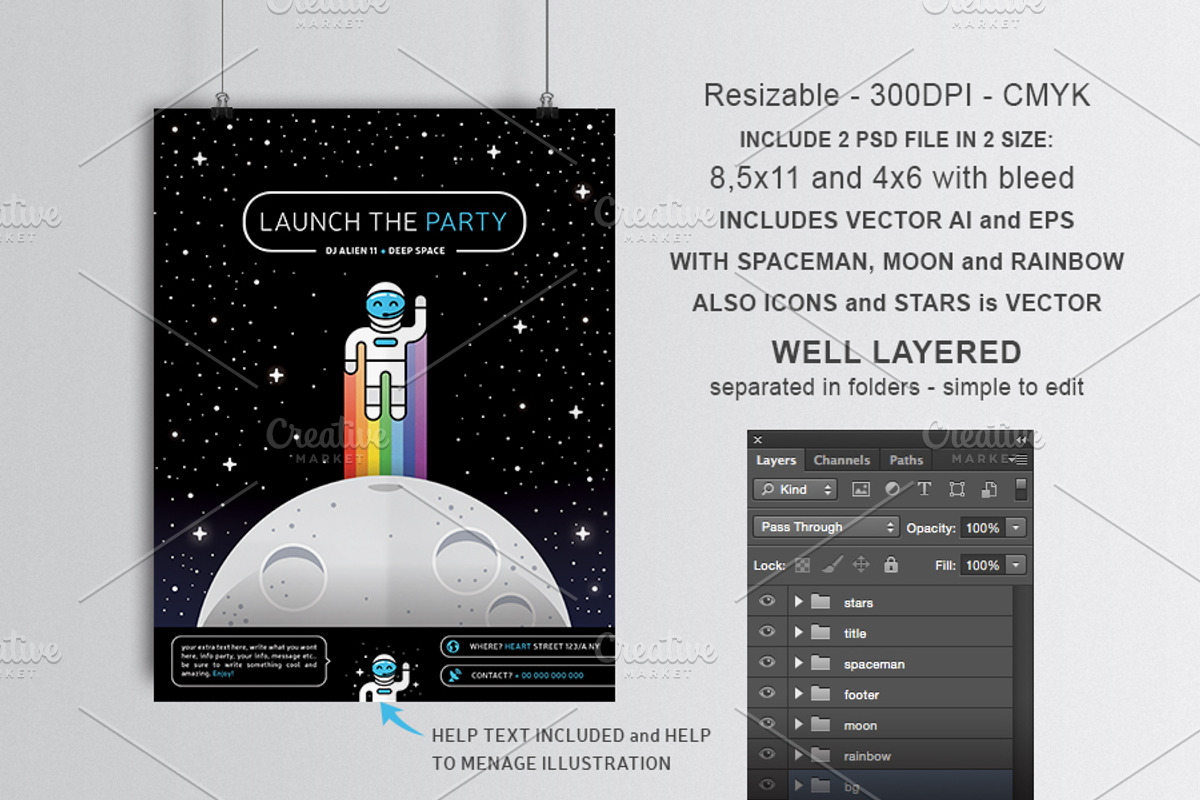The width and height of the screenshot is (1200, 800).
Task: Select the rainbow layer name
Action: coord(867,757)
